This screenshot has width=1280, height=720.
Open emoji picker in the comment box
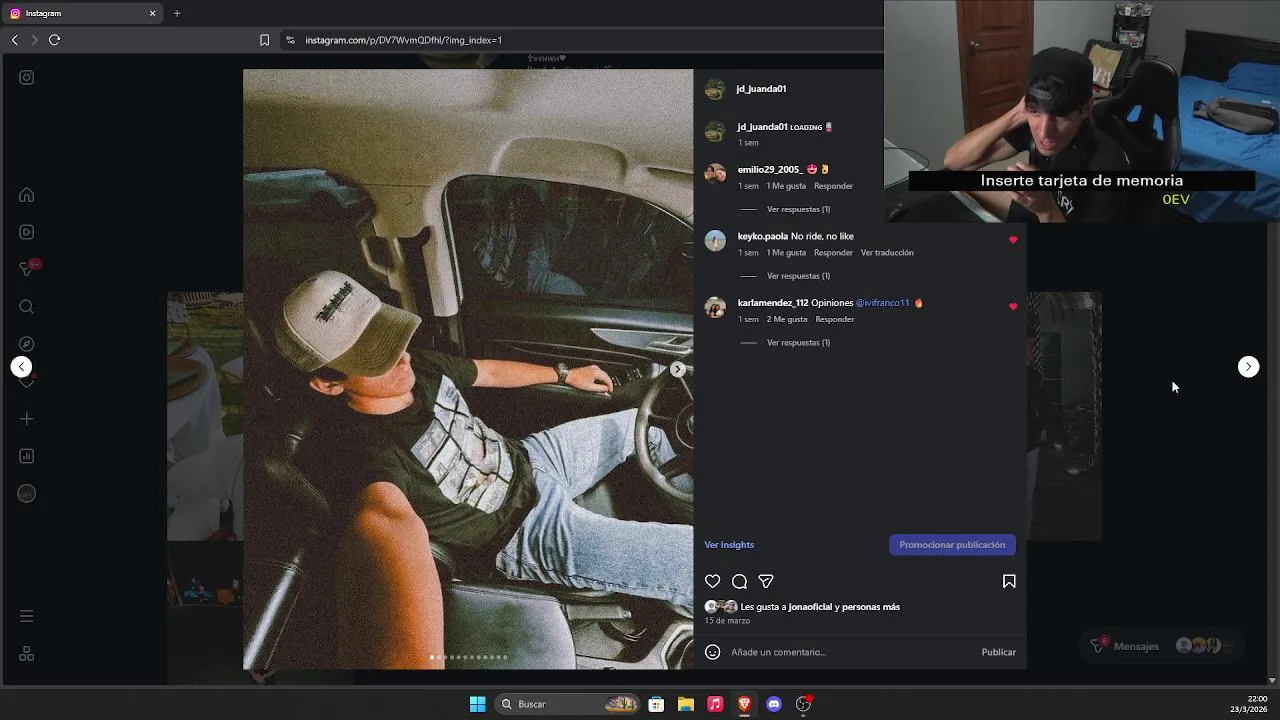point(712,652)
